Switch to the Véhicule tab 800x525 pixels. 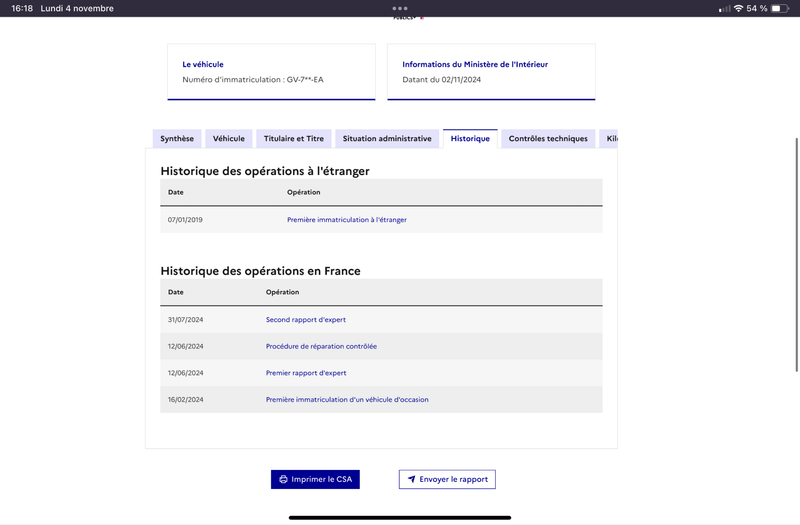coord(229,139)
